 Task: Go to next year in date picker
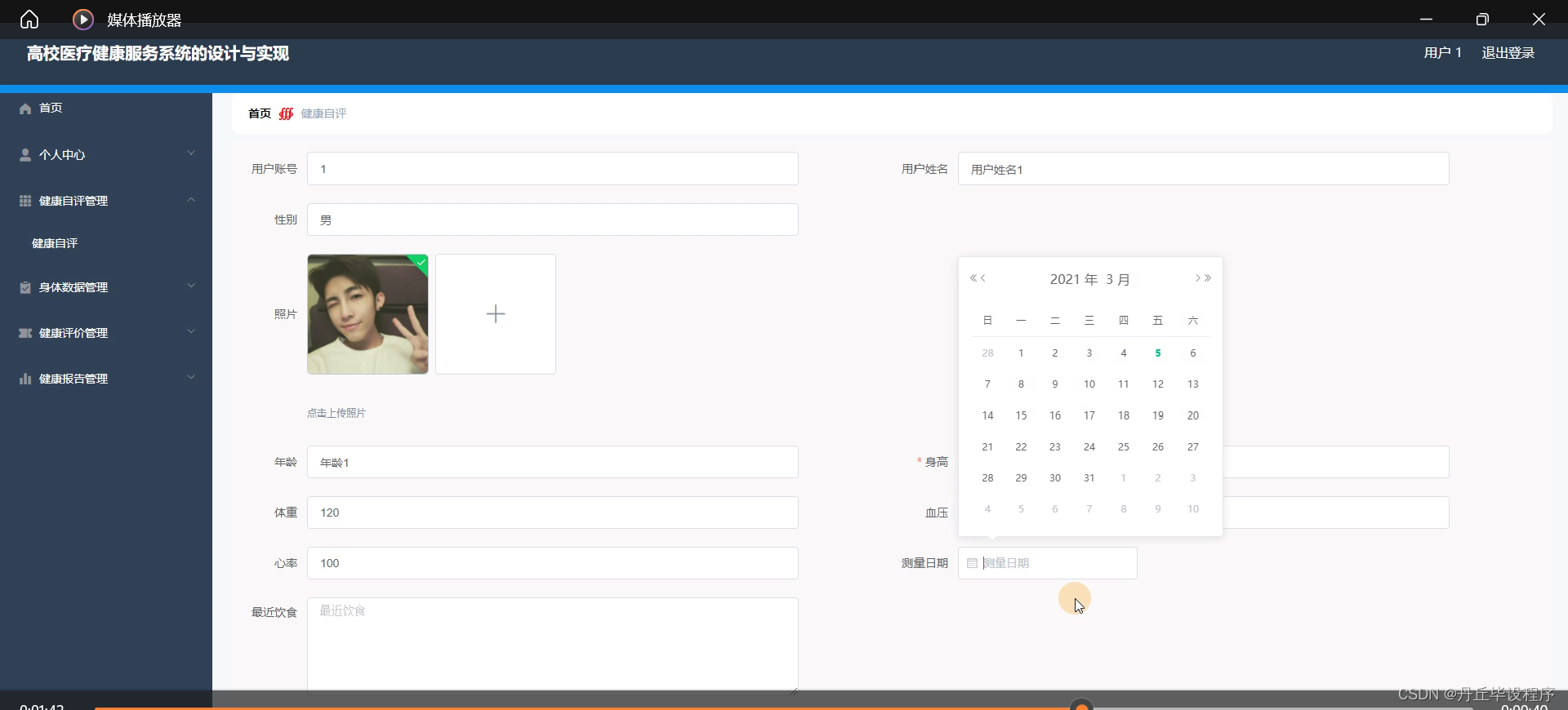click(1208, 278)
